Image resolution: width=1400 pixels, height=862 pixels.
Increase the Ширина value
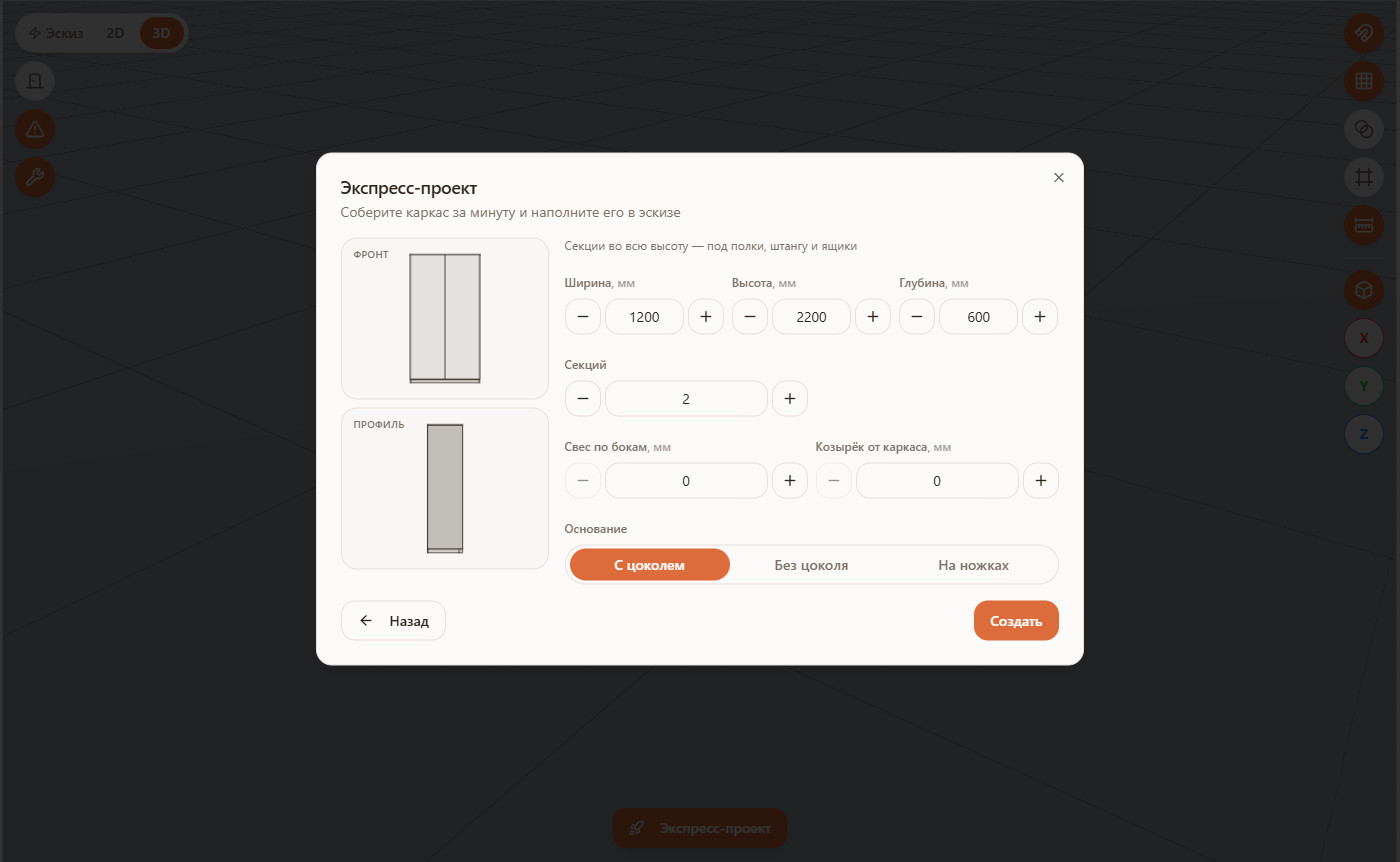pos(706,317)
